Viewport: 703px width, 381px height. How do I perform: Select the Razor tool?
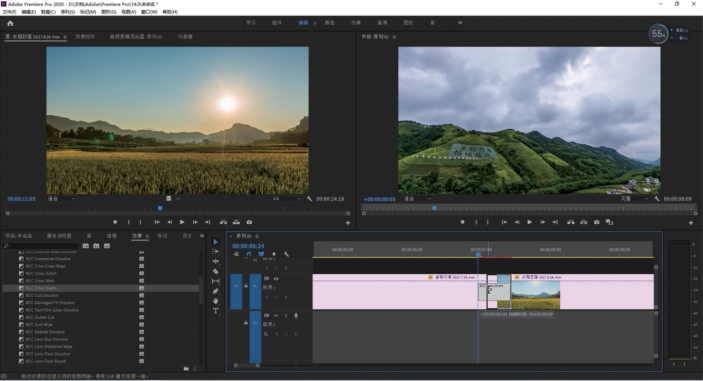click(x=215, y=272)
